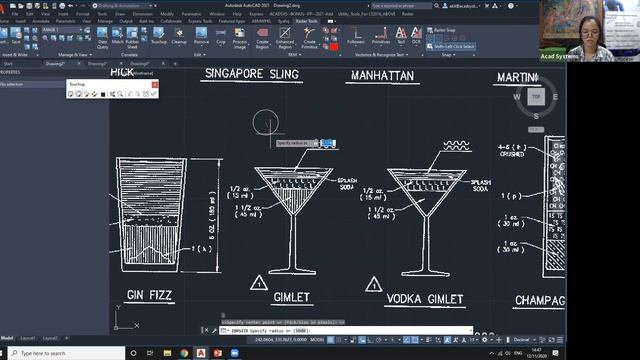Image resolution: width=640 pixels, height=360 pixels.
Task: Open the Process Image tool
Action: tap(240, 38)
